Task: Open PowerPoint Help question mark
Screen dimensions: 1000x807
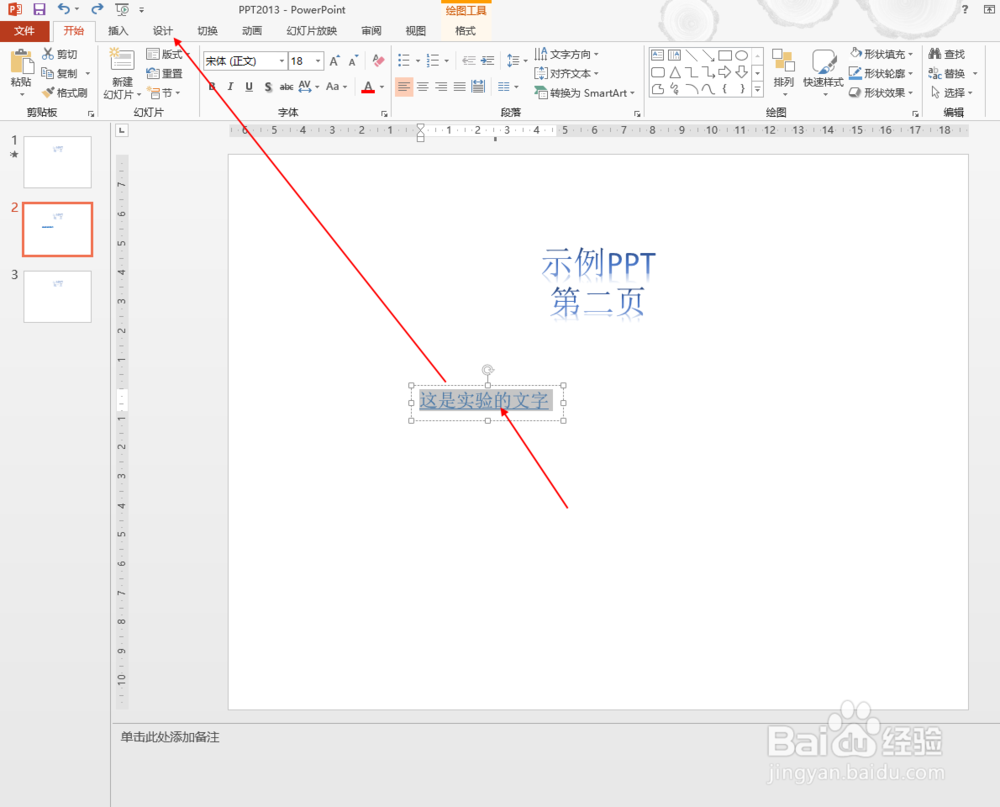Action: click(x=965, y=9)
